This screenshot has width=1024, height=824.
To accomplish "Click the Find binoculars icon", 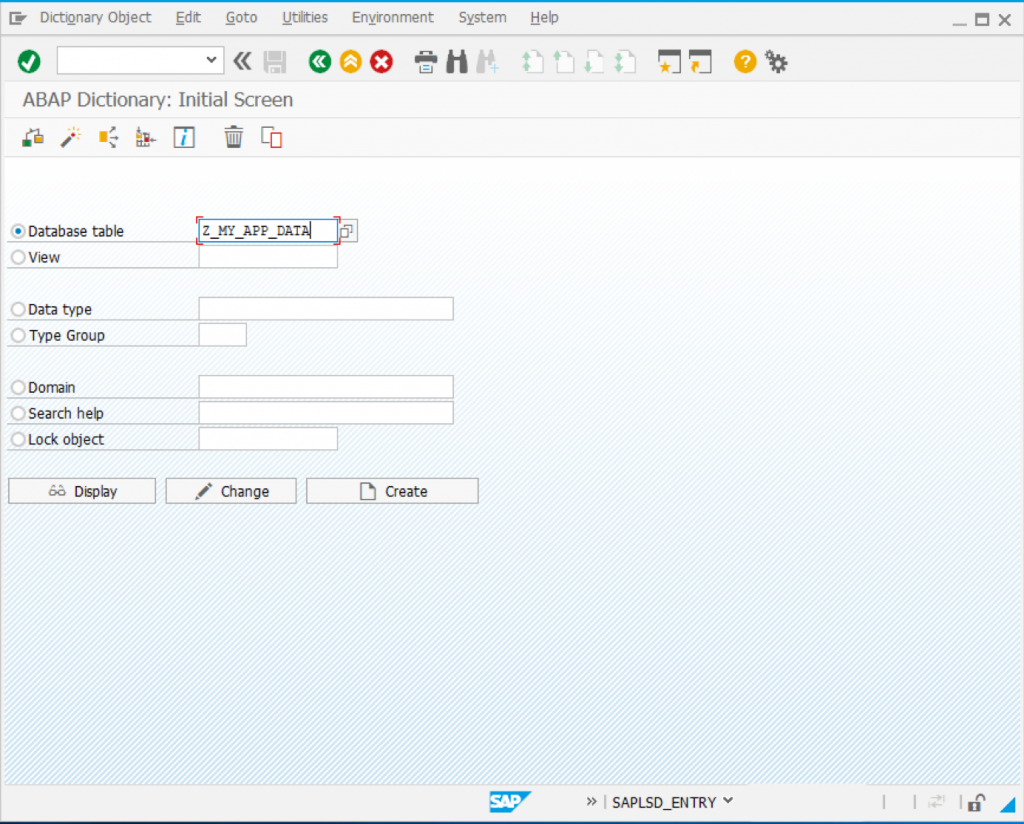I will coord(456,62).
